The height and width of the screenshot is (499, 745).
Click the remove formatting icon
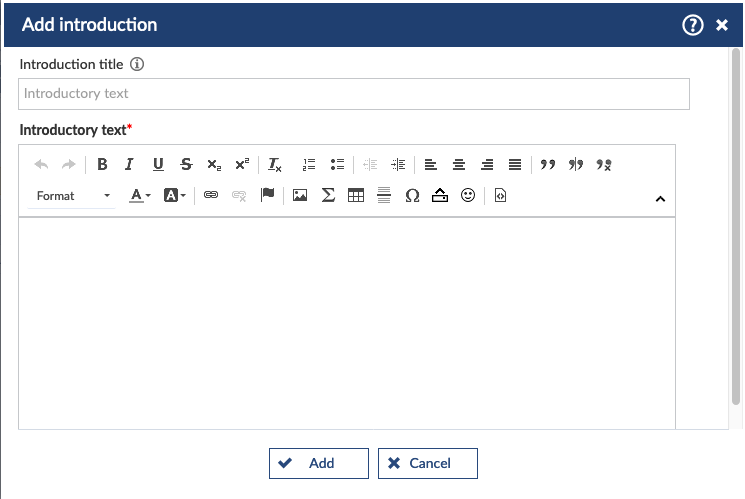(x=275, y=165)
